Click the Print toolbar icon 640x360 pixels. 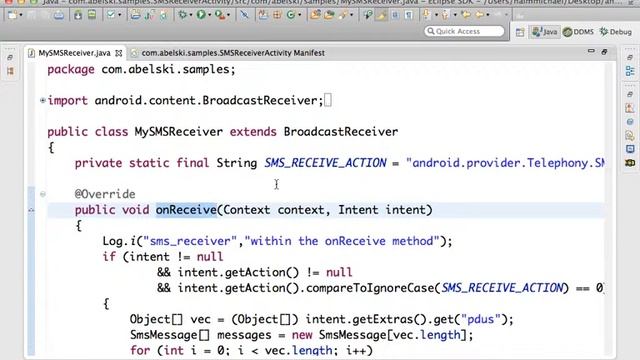pos(59,15)
